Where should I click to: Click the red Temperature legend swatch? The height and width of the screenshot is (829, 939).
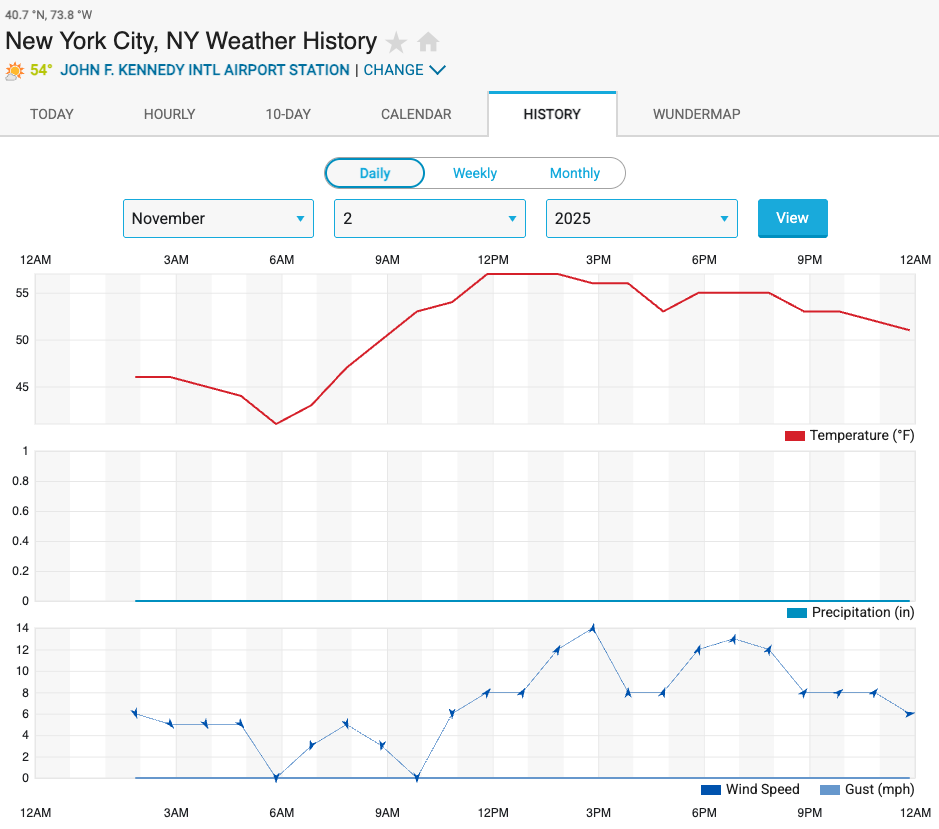tap(794, 435)
